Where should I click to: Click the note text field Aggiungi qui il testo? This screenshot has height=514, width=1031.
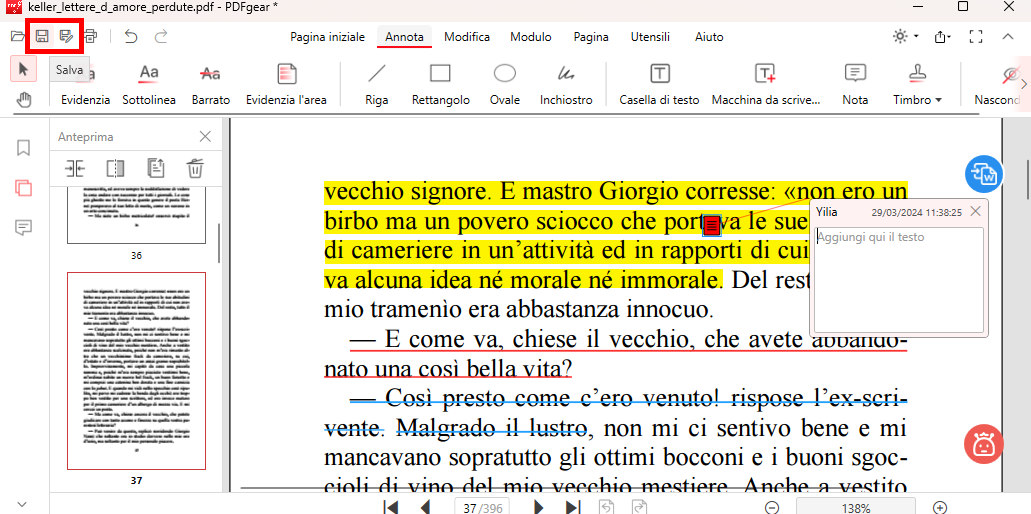(x=899, y=279)
